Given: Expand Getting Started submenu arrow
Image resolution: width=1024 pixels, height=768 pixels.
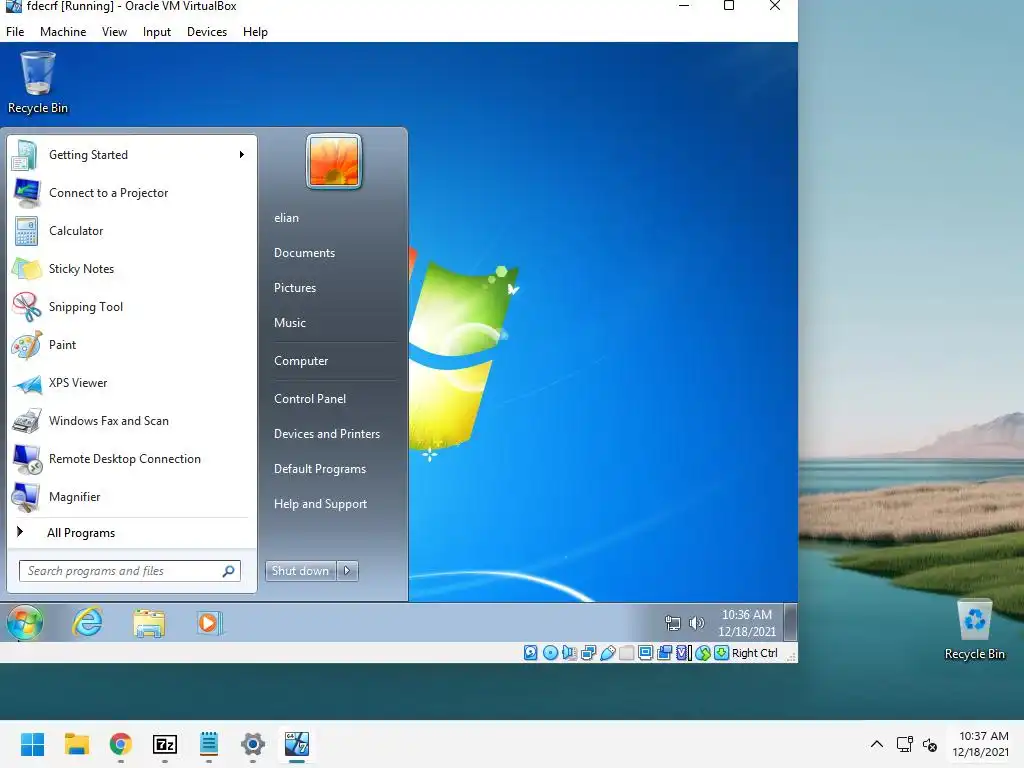Looking at the screenshot, I should coord(242,155).
